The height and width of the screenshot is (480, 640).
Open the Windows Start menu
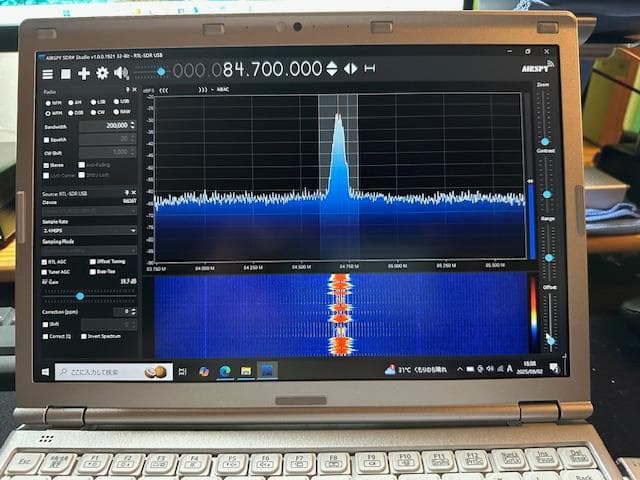coord(46,372)
